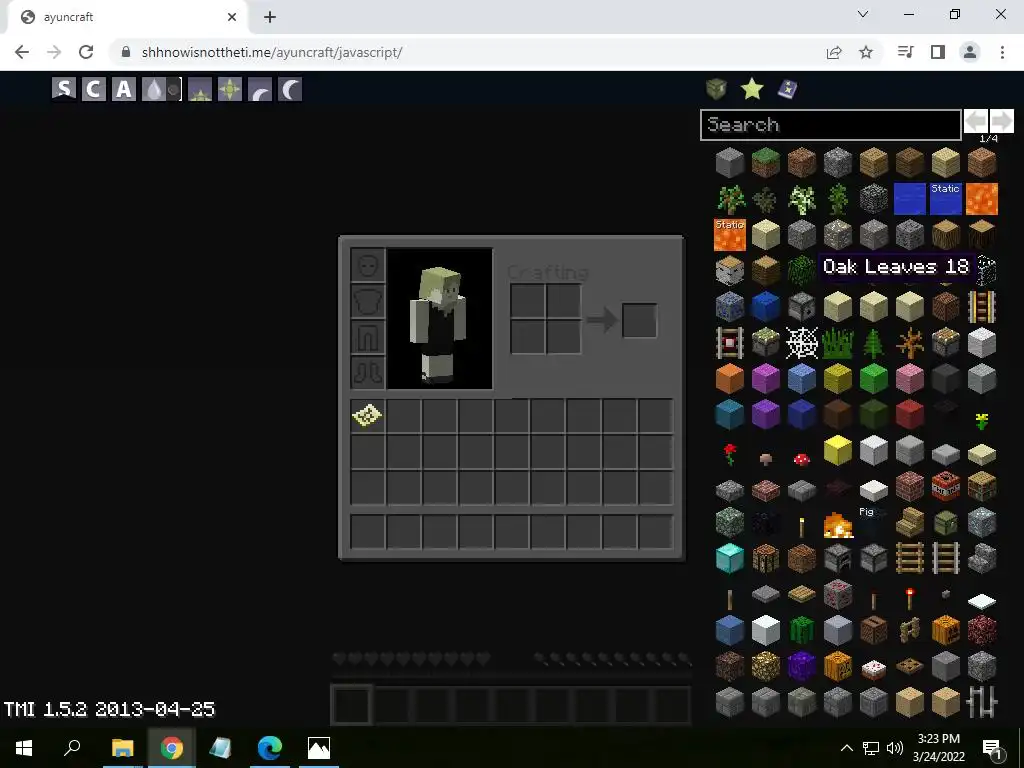Switch to Creative mode with C button
The image size is (1024, 768).
pyautogui.click(x=93, y=89)
